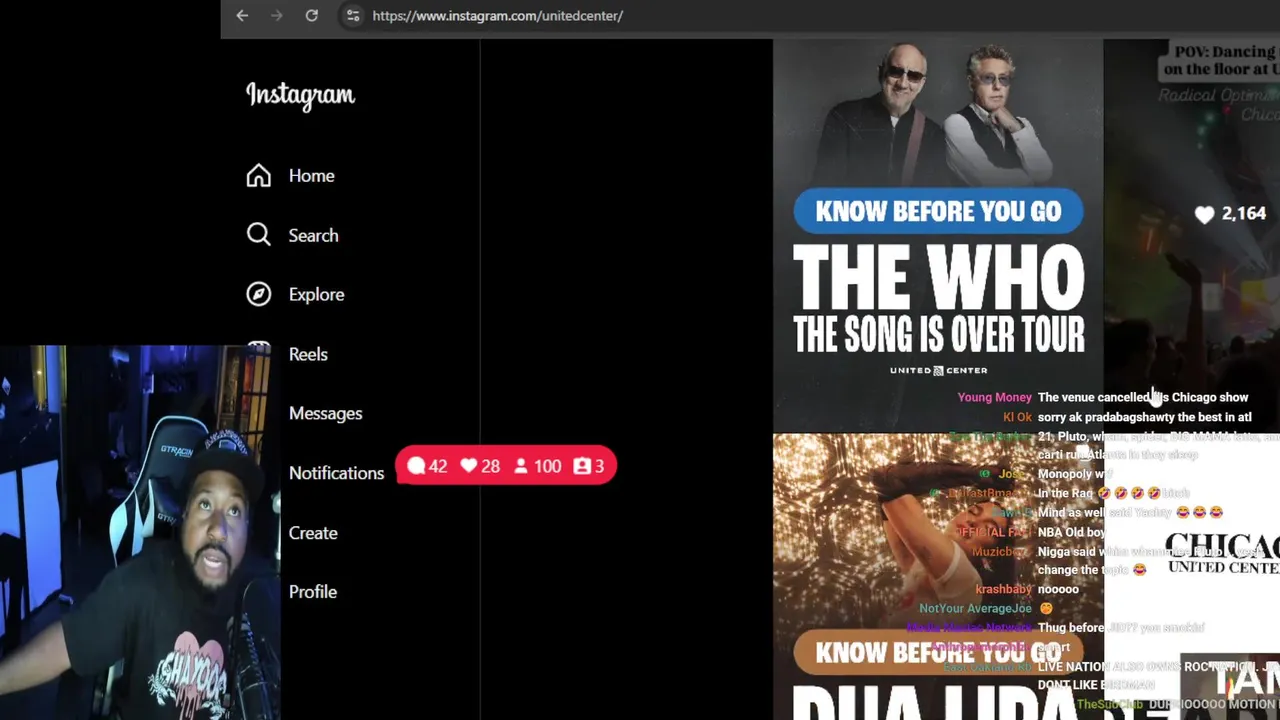
Task: Open Notifications in the sidebar
Action: (336, 473)
